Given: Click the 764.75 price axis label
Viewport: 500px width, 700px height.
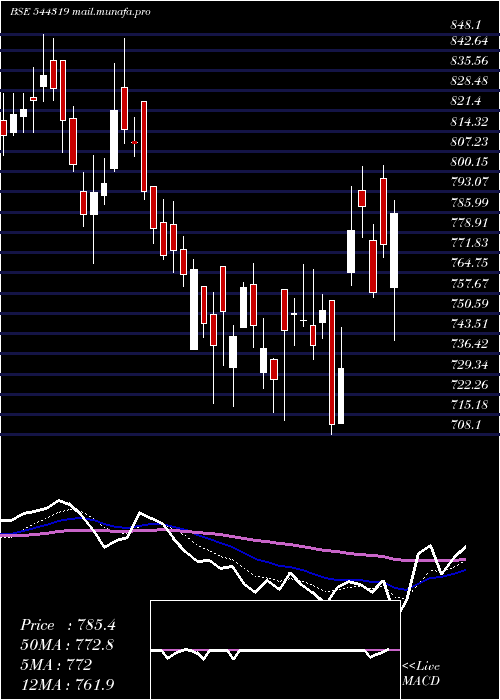Looking at the screenshot, I should tap(468, 263).
